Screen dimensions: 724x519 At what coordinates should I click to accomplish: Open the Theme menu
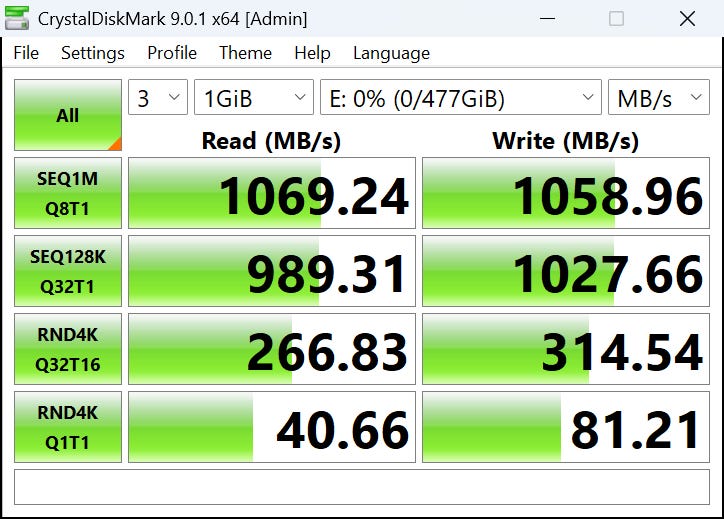(245, 53)
